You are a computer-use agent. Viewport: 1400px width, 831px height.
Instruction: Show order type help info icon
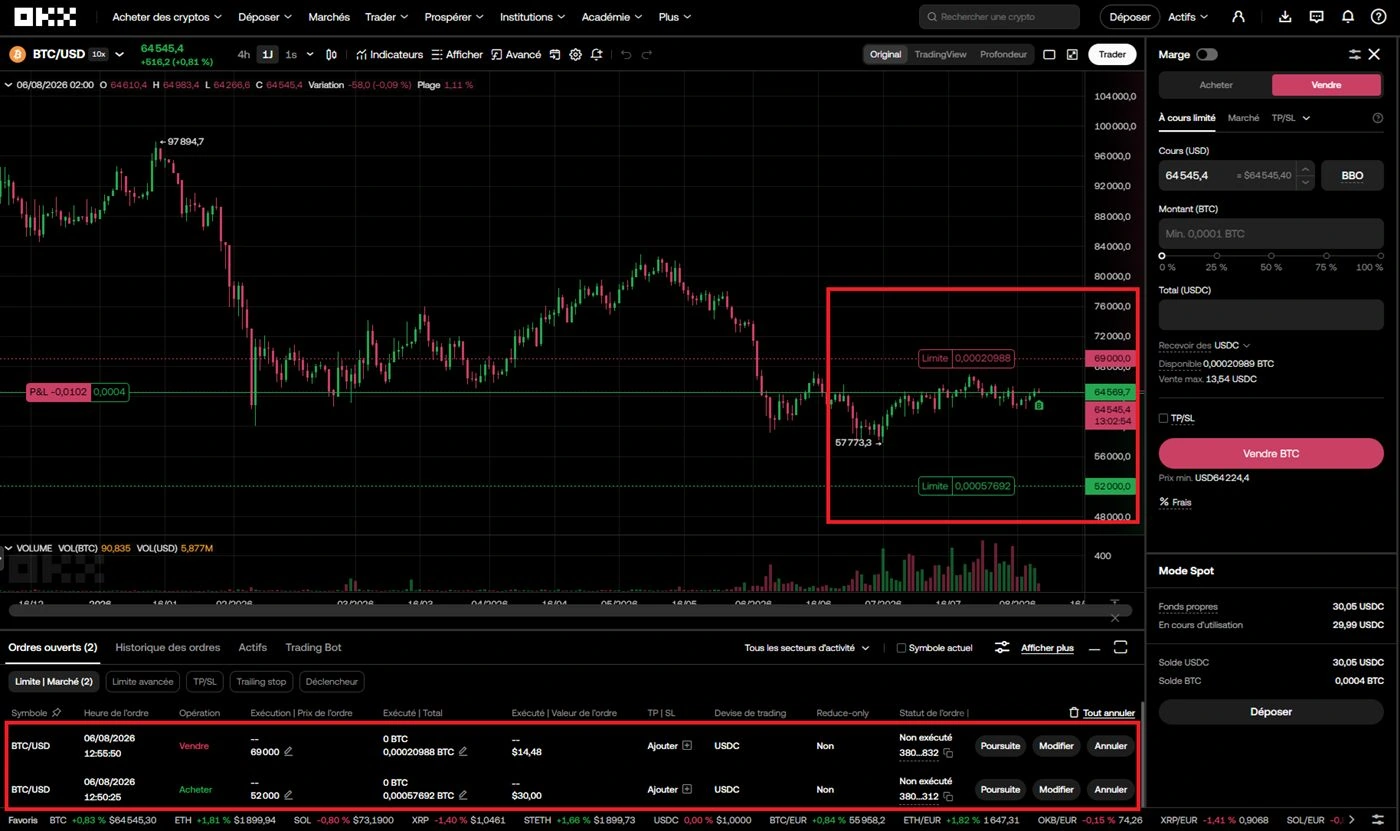tap(1378, 118)
